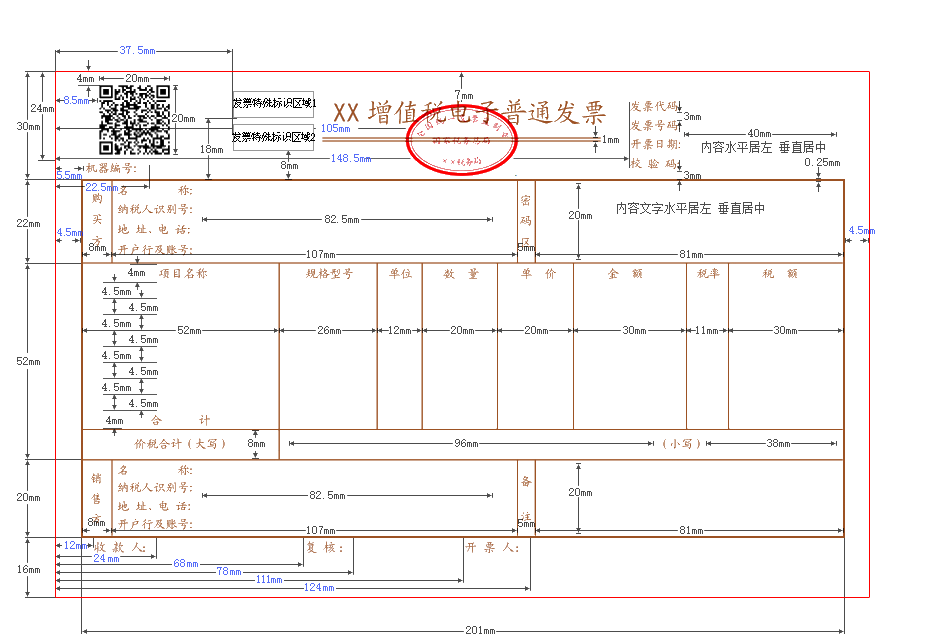Click the 价税合计(大写) label
The image size is (926, 638).
point(180,444)
